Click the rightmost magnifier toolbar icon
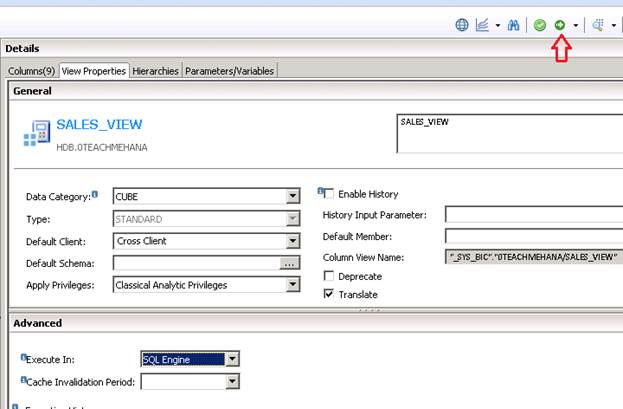The height and width of the screenshot is (409, 623). click(x=598, y=25)
